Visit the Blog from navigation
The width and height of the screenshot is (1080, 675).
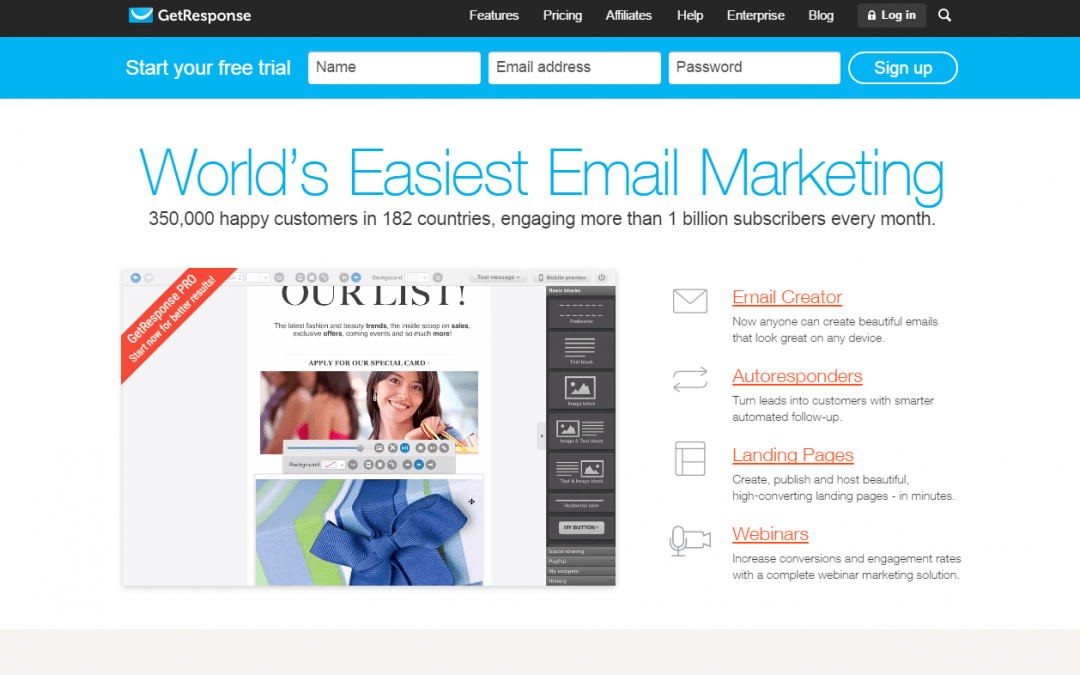[820, 15]
